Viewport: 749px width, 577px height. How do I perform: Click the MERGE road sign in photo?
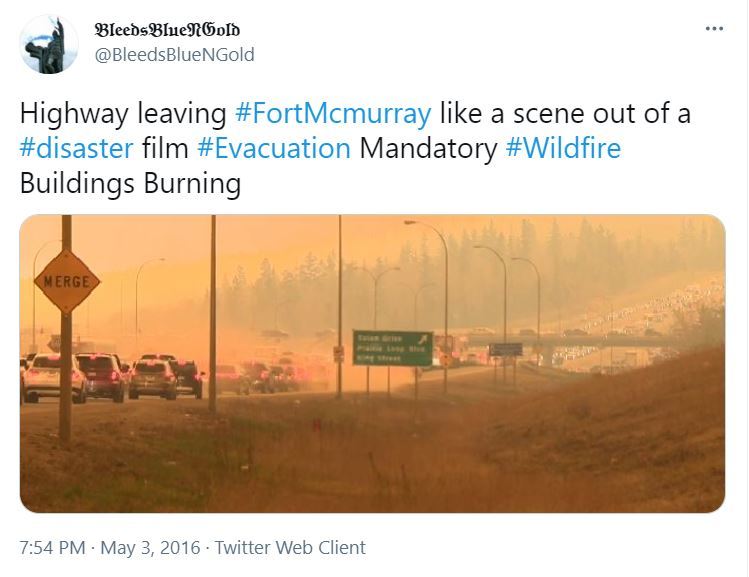click(67, 282)
